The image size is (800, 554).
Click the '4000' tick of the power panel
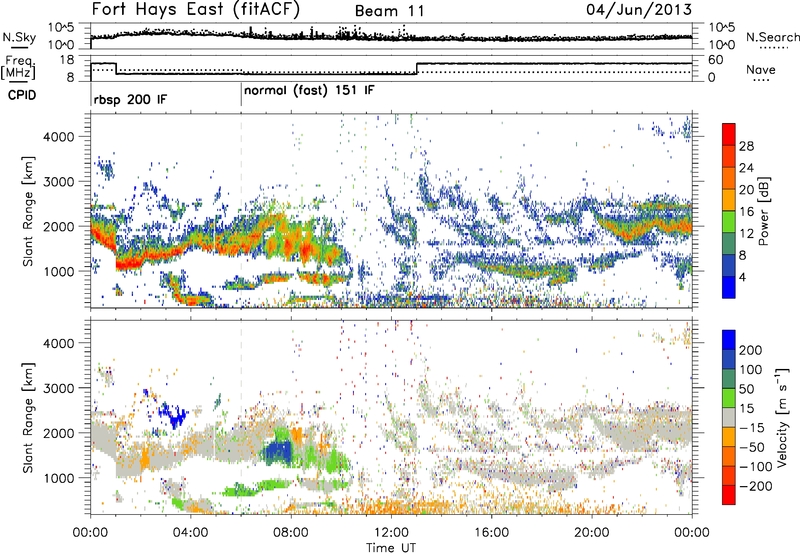tap(58, 137)
